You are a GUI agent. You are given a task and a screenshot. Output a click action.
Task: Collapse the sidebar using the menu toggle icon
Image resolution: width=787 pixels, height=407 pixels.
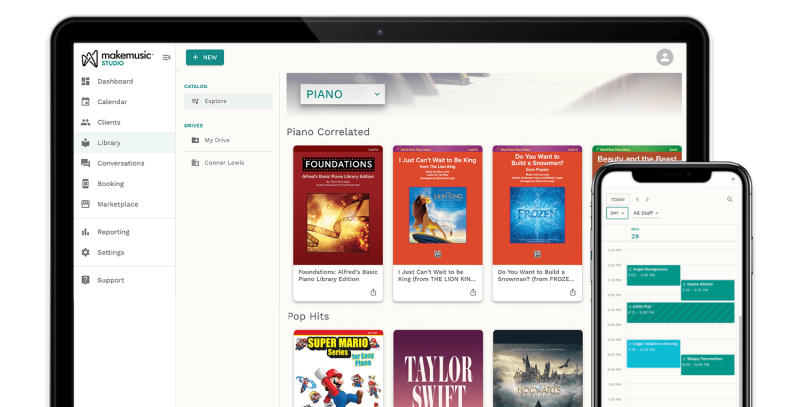click(167, 58)
